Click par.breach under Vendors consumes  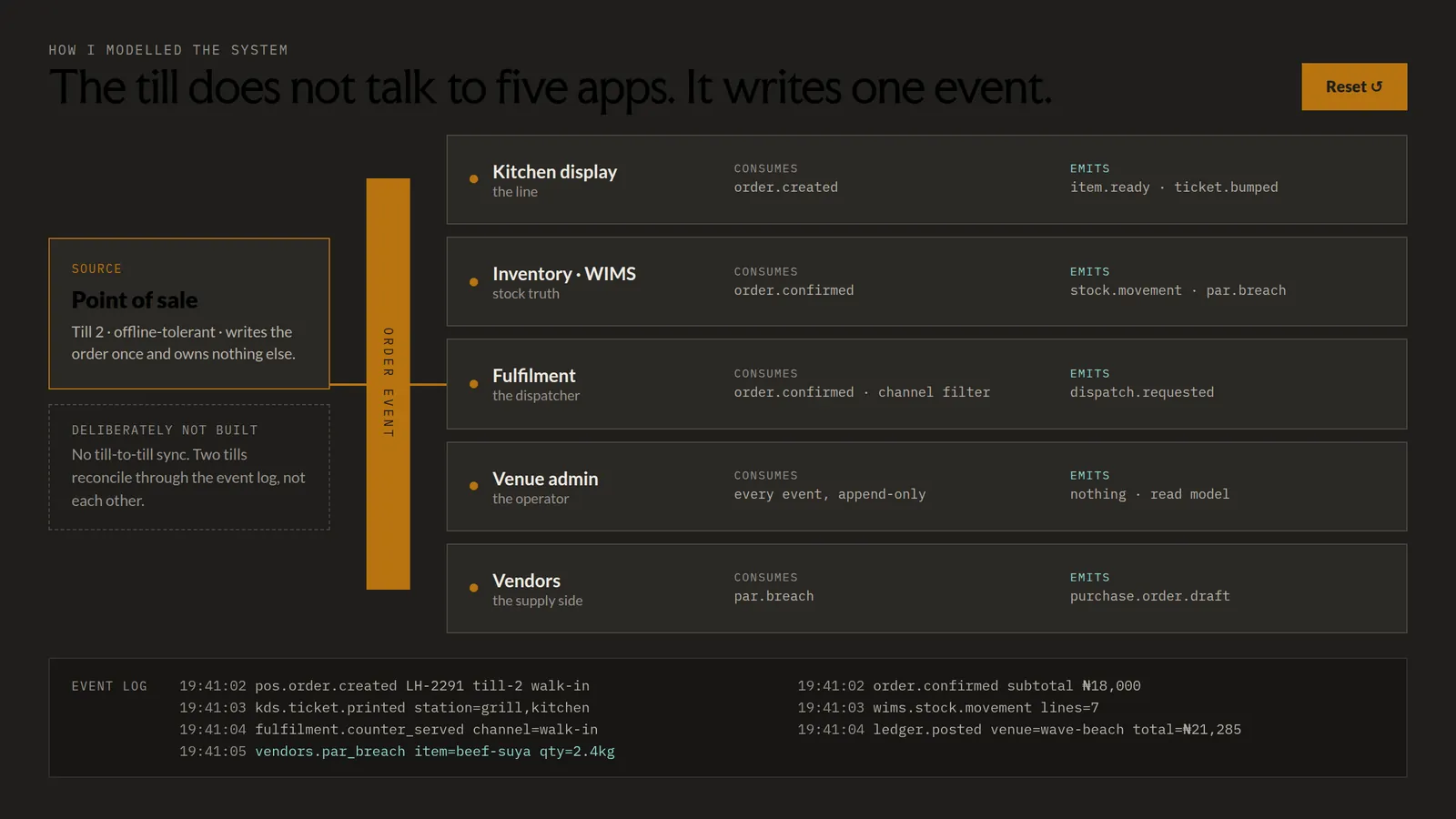(774, 596)
